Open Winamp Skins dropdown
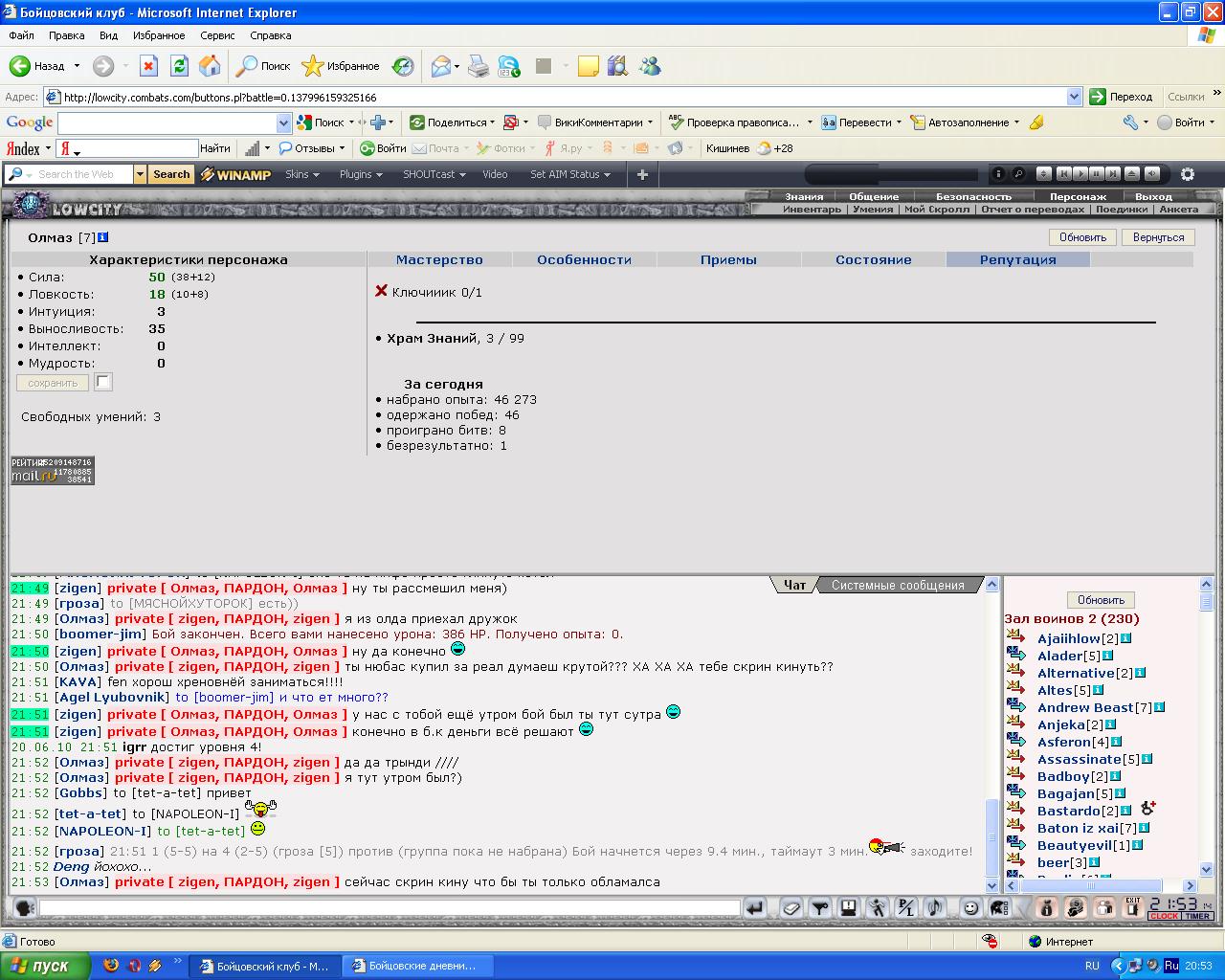The width and height of the screenshot is (1225, 980). pyautogui.click(x=302, y=174)
